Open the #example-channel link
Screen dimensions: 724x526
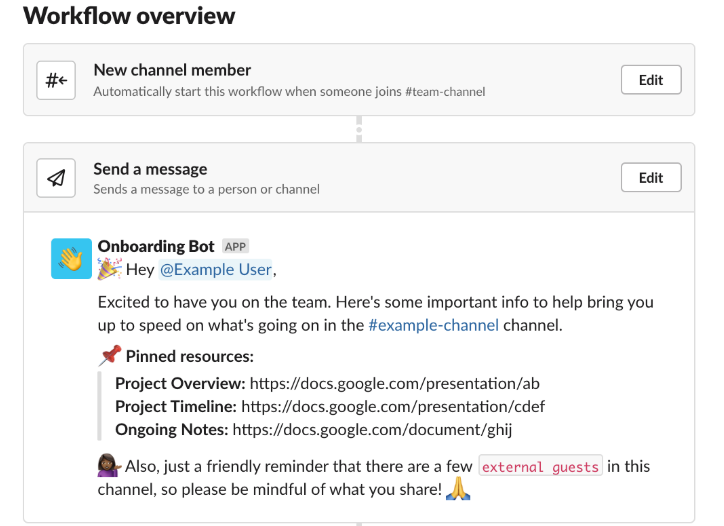click(x=433, y=325)
